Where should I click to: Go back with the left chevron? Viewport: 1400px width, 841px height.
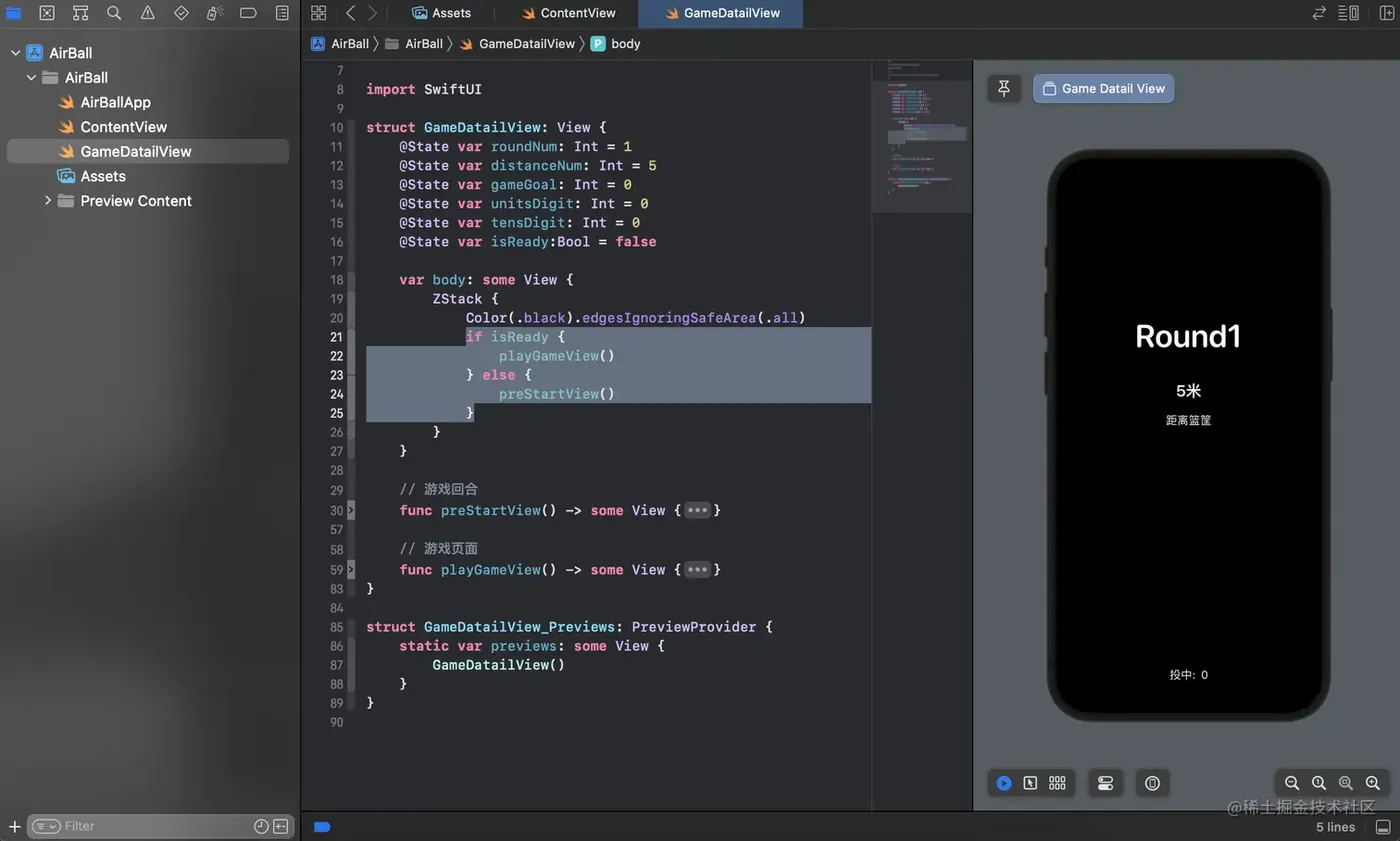pos(350,13)
